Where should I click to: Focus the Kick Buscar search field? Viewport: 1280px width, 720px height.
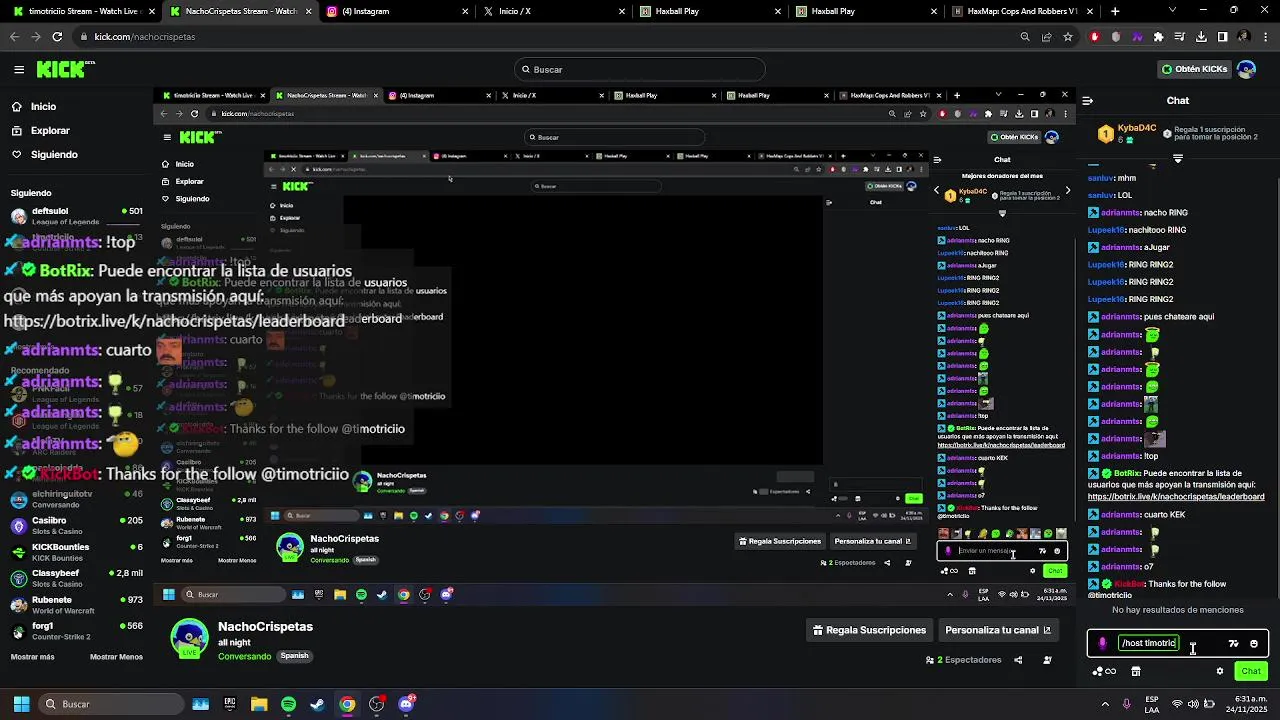640,69
